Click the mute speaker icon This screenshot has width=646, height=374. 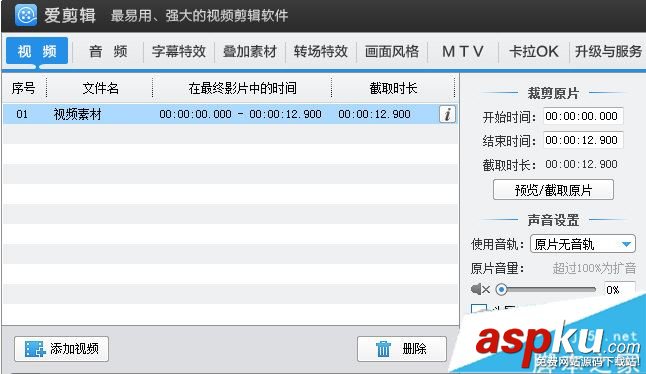tap(480, 290)
